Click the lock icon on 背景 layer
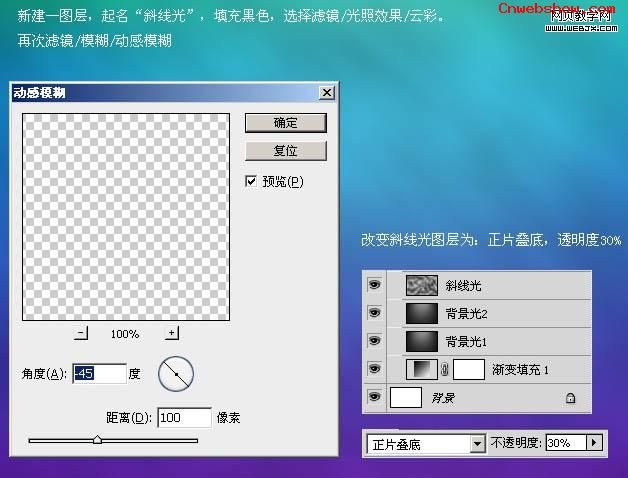Screen dimensions: 628x478 pos(570,398)
